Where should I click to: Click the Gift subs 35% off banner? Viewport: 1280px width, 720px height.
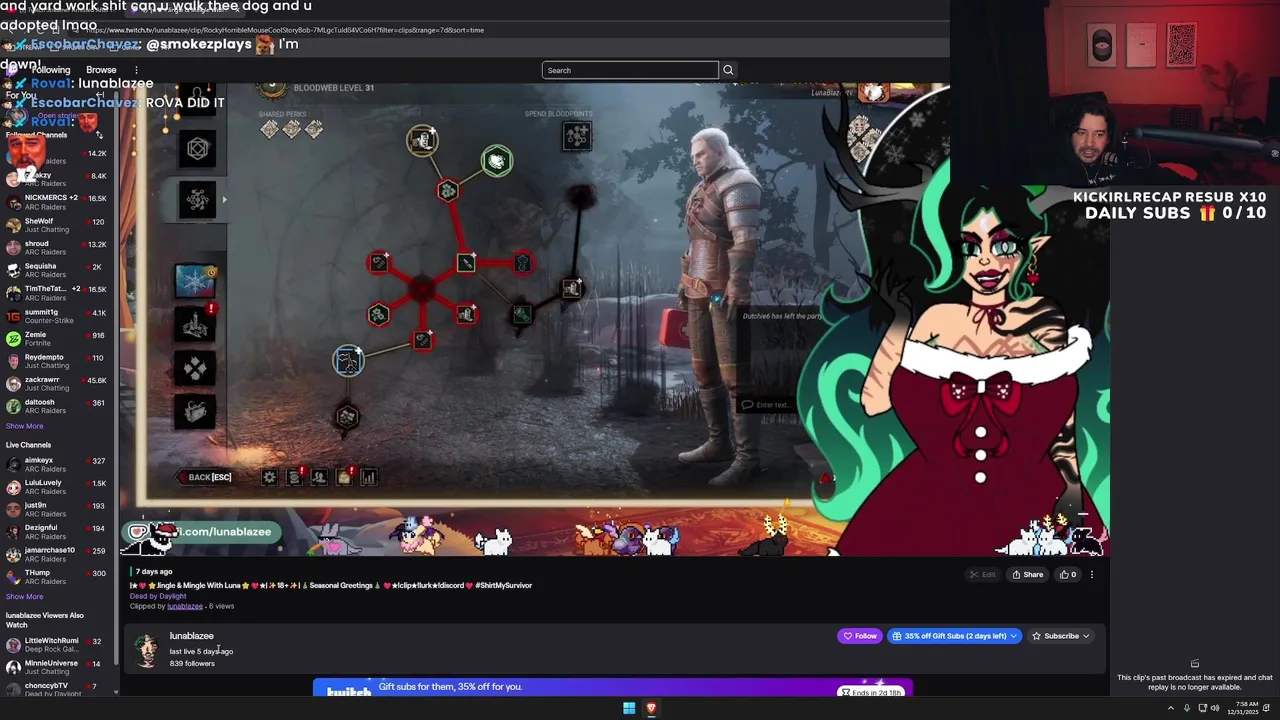(612, 688)
